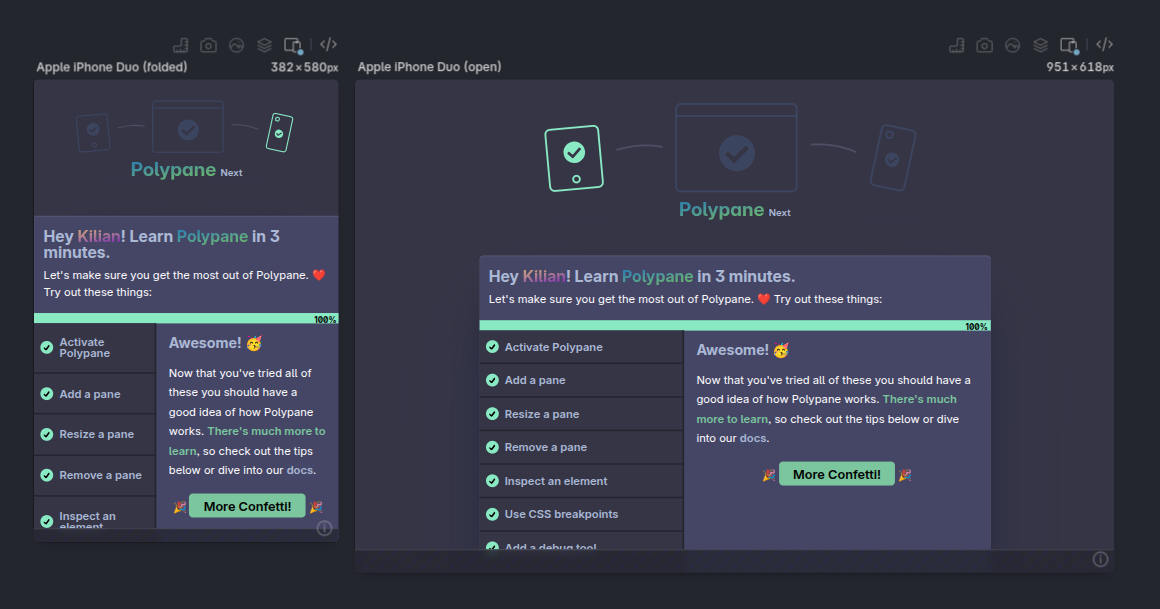Viewport: 1160px width, 609px height.
Task: Open reference image overlay on open pane
Action: point(1012,45)
